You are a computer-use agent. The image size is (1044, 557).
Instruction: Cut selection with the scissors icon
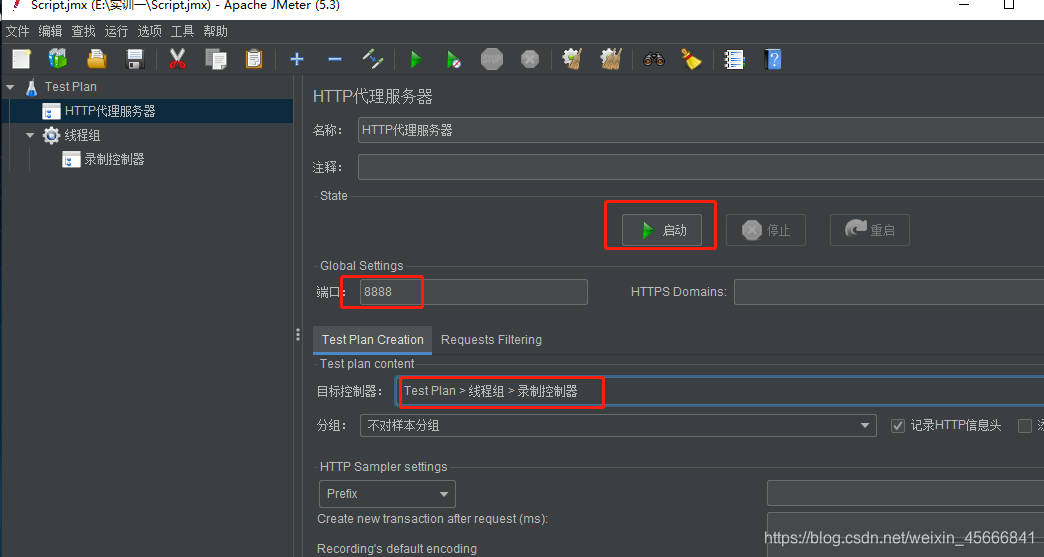point(177,59)
